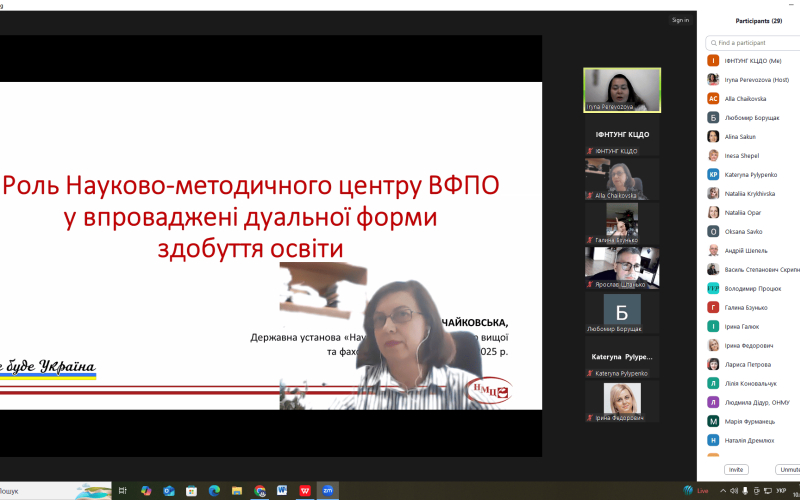Viewport: 800px width, 500px height.
Task: Click Alla Chaikovska's AC avatar icon
Action: pyautogui.click(x=713, y=98)
